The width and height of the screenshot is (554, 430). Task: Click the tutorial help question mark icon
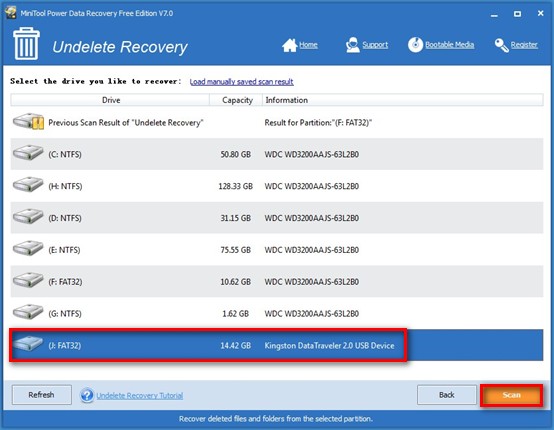click(87, 395)
